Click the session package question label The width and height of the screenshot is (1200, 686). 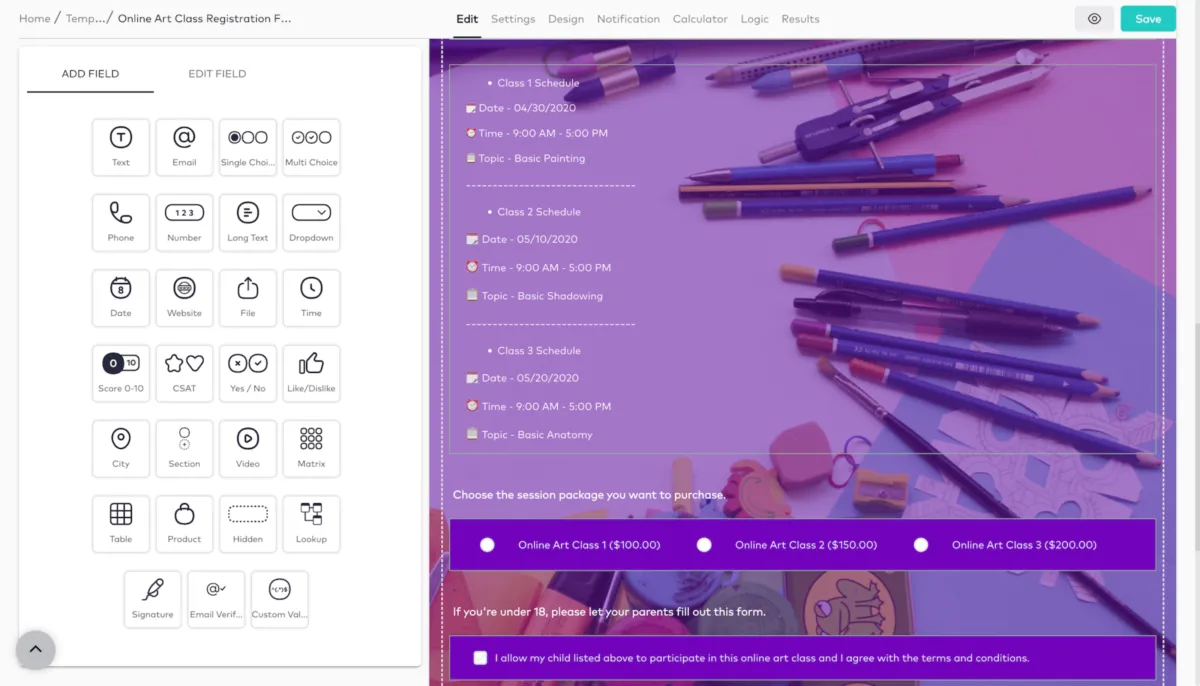click(589, 495)
